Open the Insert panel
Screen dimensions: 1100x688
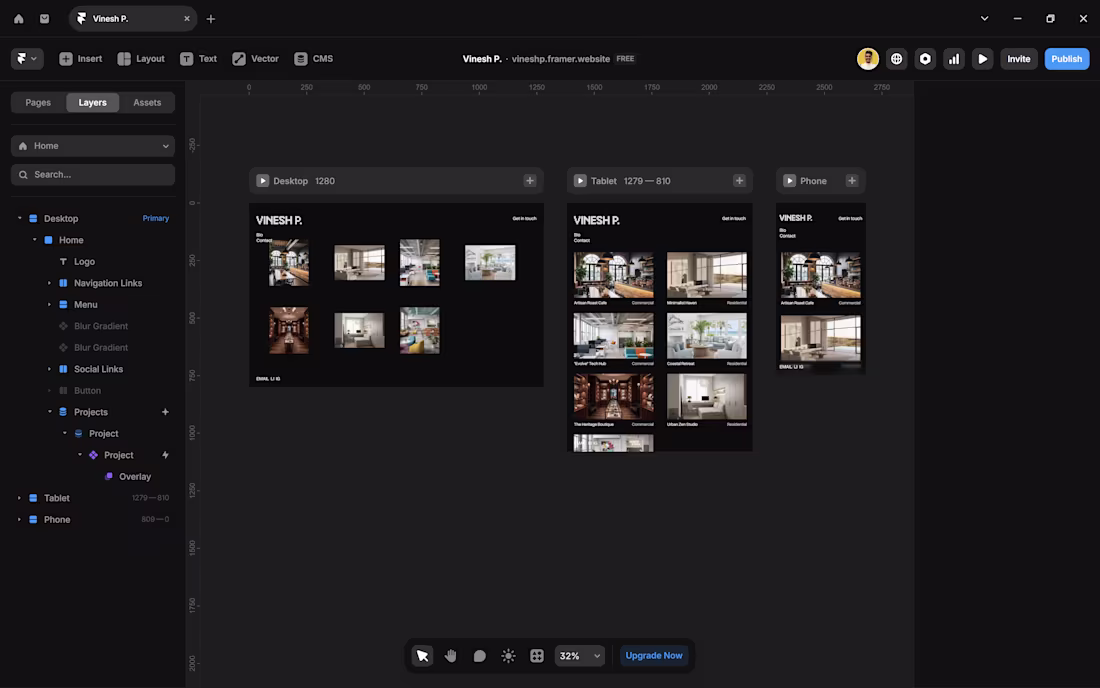tap(80, 58)
